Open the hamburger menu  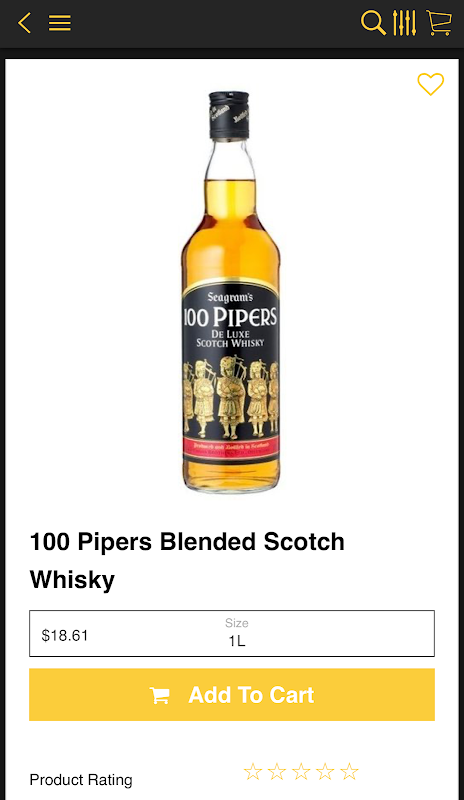pos(60,23)
